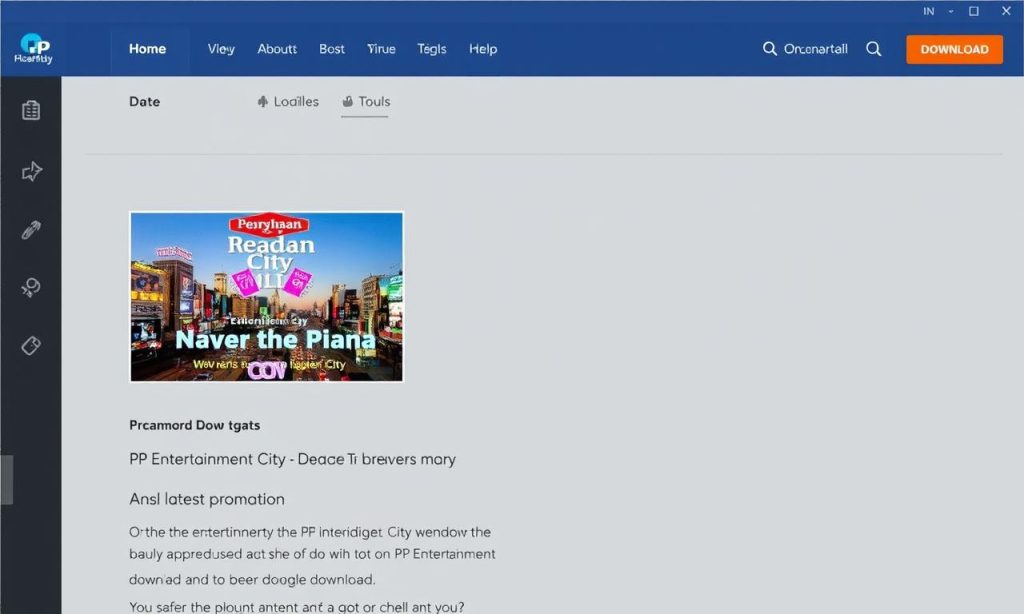This screenshot has width=1024, height=614.
Task: Select the arrow share sidebar icon
Action: click(x=31, y=171)
